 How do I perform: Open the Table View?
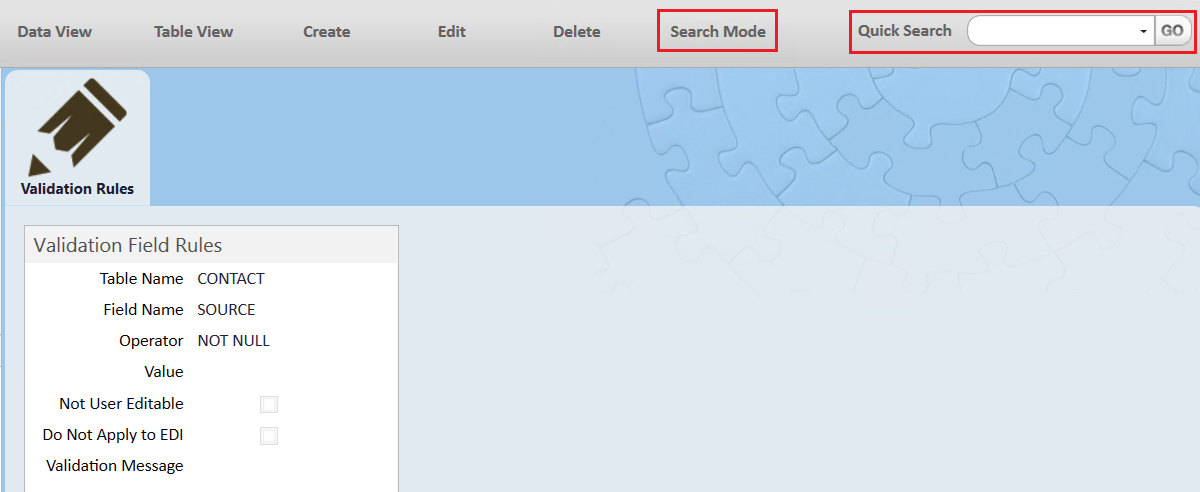[193, 31]
